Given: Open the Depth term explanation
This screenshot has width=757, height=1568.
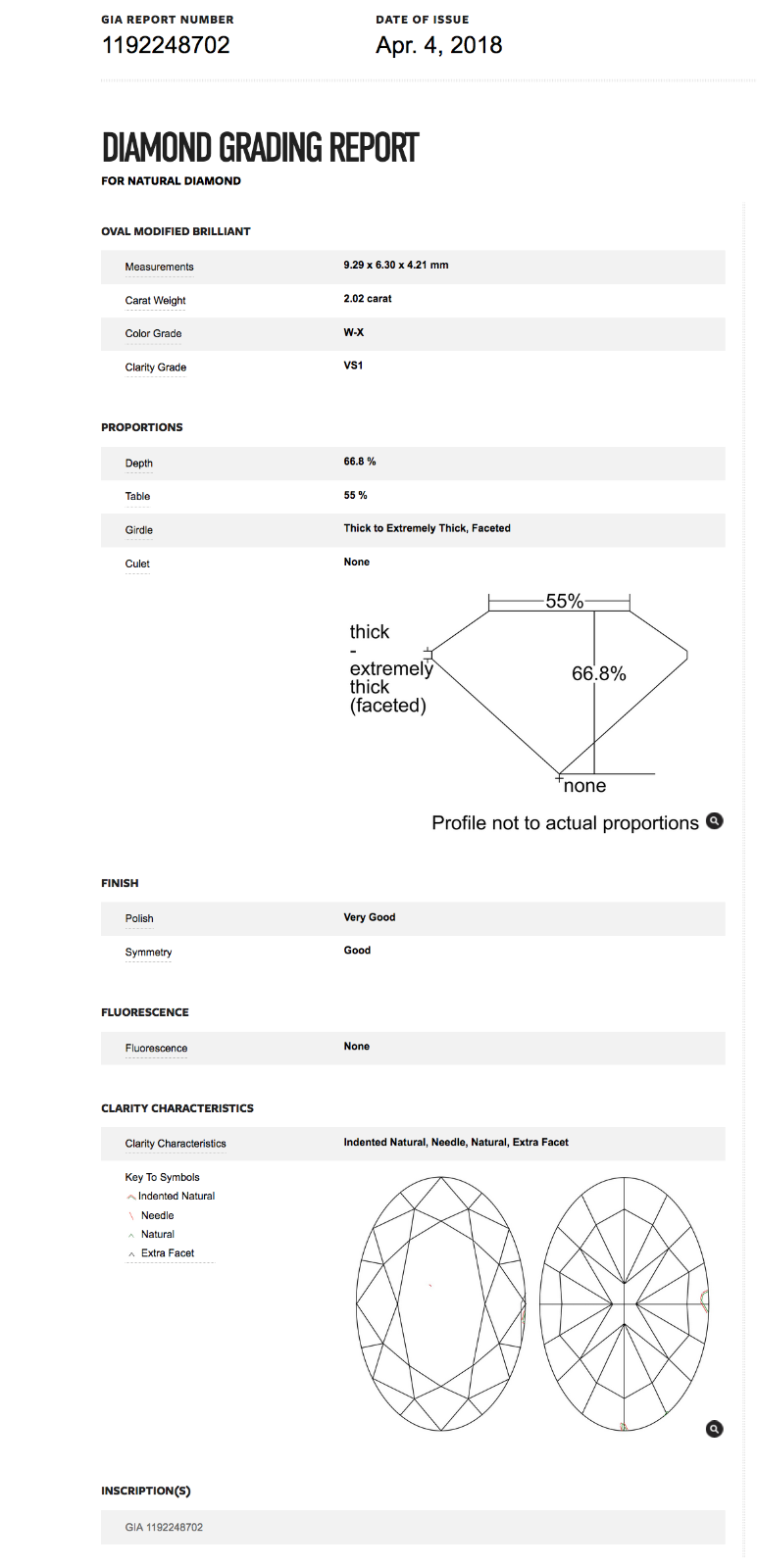Looking at the screenshot, I should coord(138,463).
